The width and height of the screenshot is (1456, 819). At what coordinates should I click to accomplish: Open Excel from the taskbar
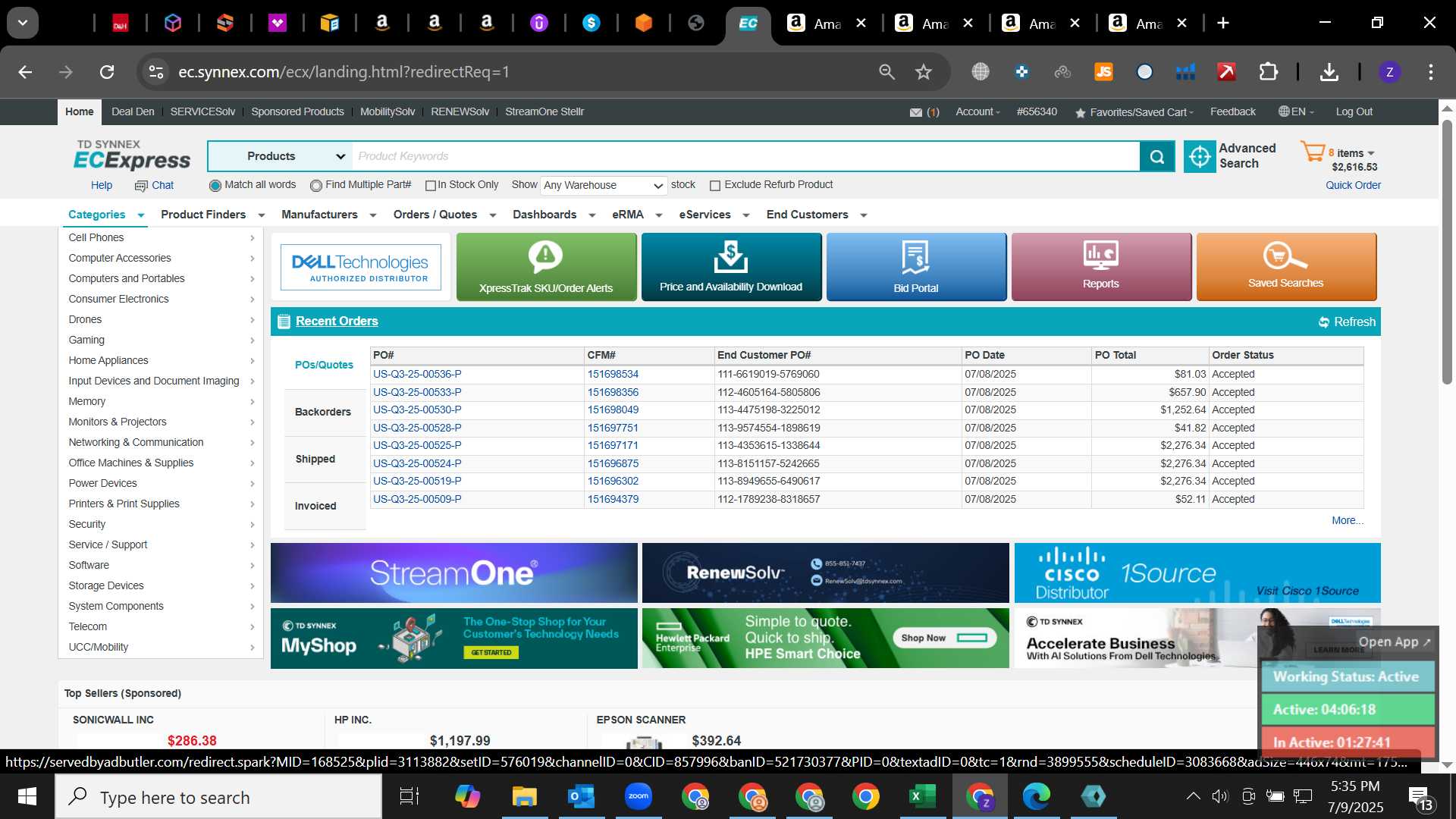(923, 796)
